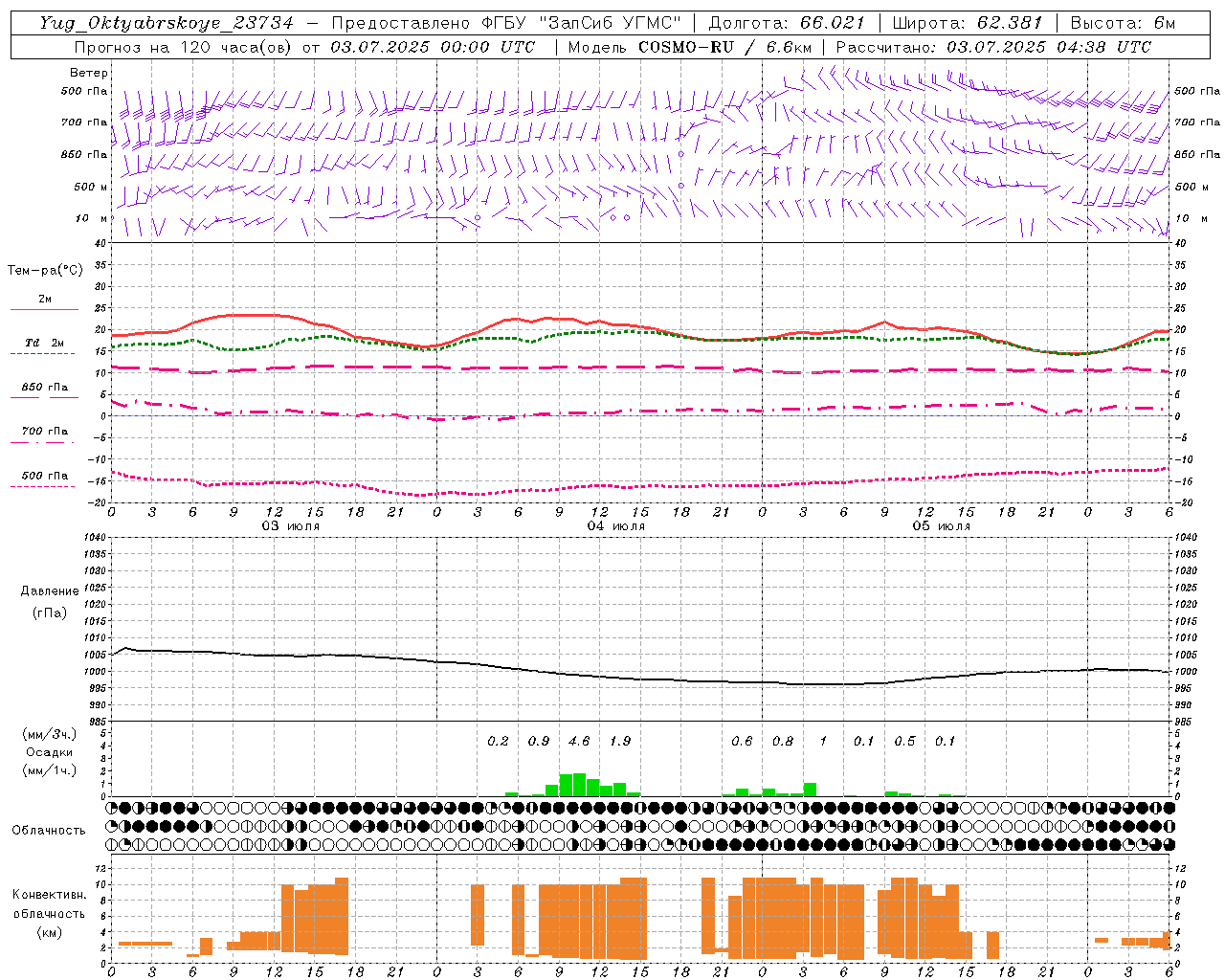
Task: Click the (мм/1ч.) hourly precipitation unit label
Action: (x=51, y=770)
